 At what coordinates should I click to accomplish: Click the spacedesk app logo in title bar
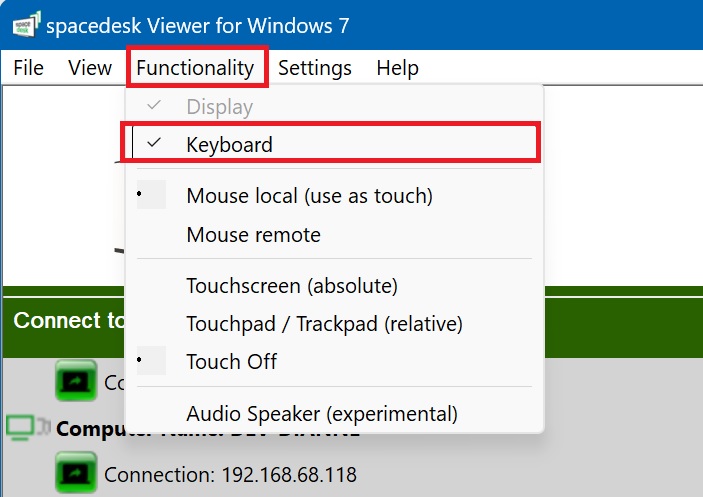(26, 25)
